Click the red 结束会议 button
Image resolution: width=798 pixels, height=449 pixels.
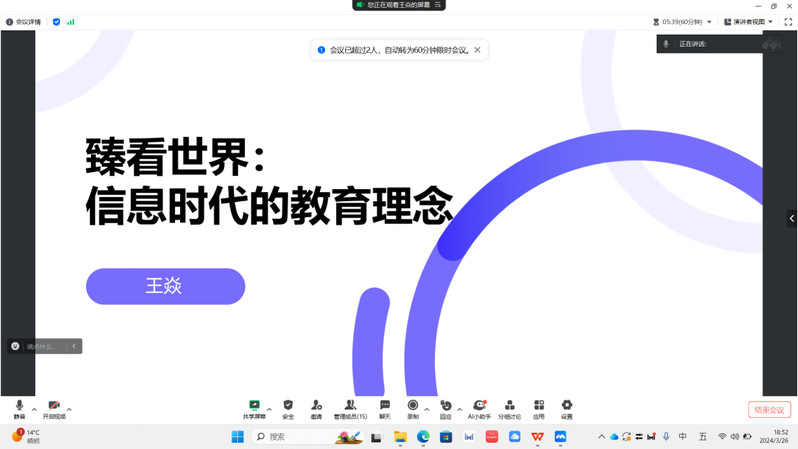(769, 410)
